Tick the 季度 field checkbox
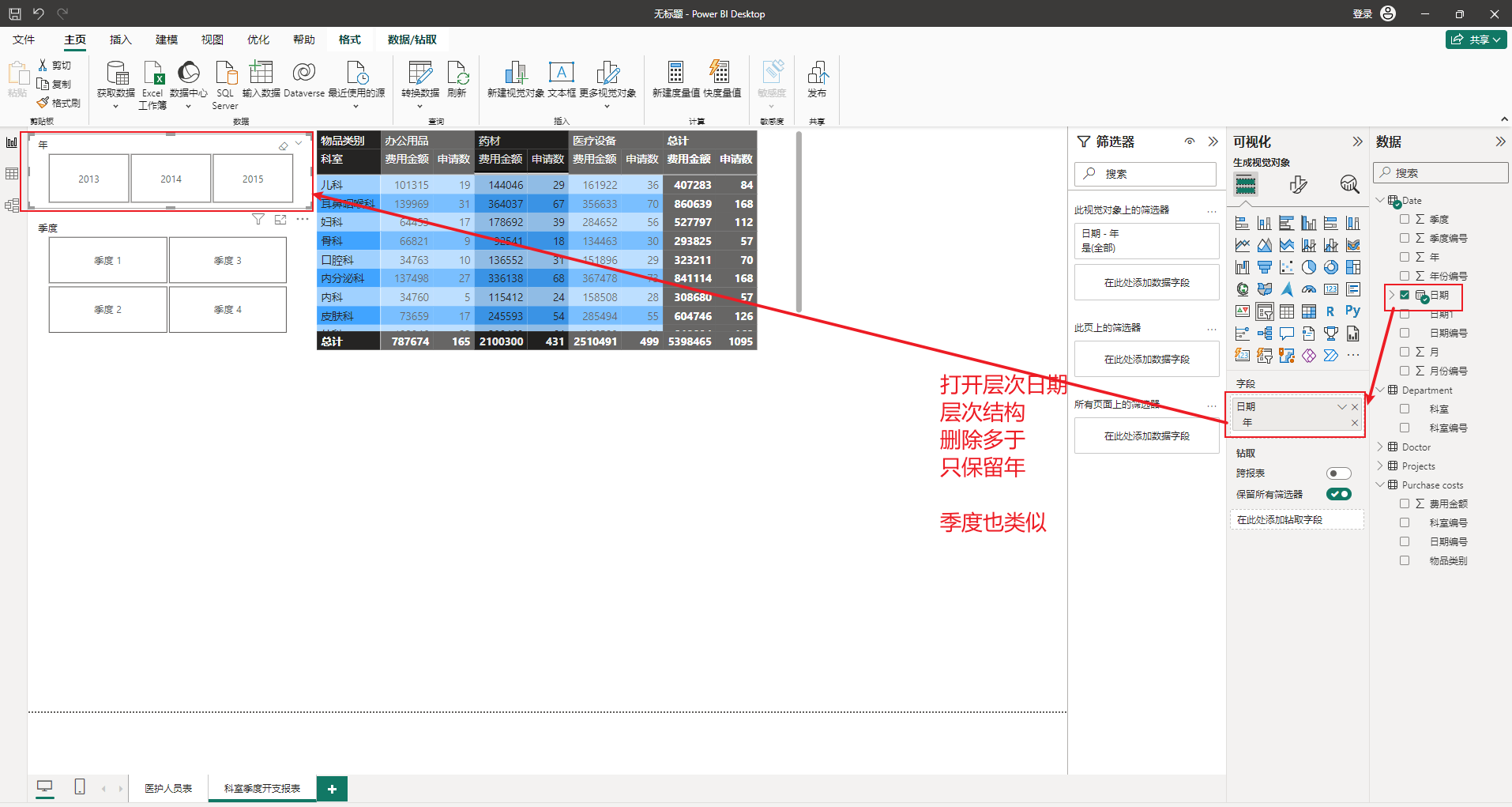Viewport: 1512px width, 807px height. (x=1405, y=219)
